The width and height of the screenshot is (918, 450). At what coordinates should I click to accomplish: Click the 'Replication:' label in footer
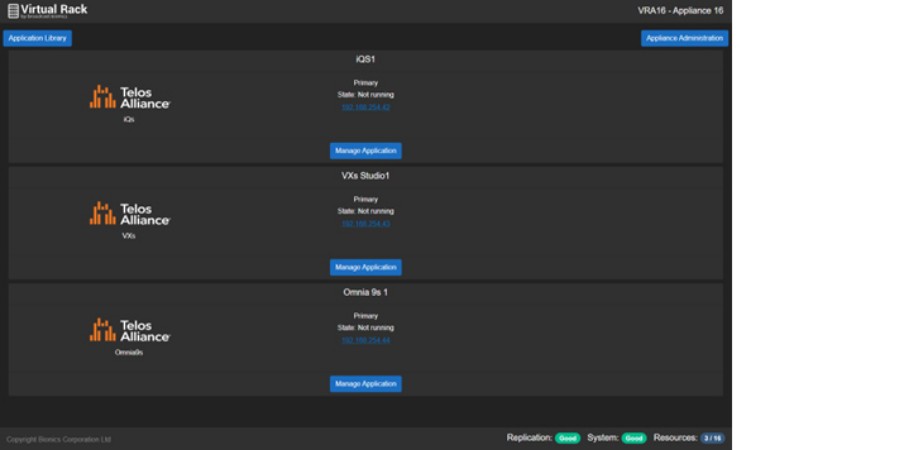(x=530, y=438)
